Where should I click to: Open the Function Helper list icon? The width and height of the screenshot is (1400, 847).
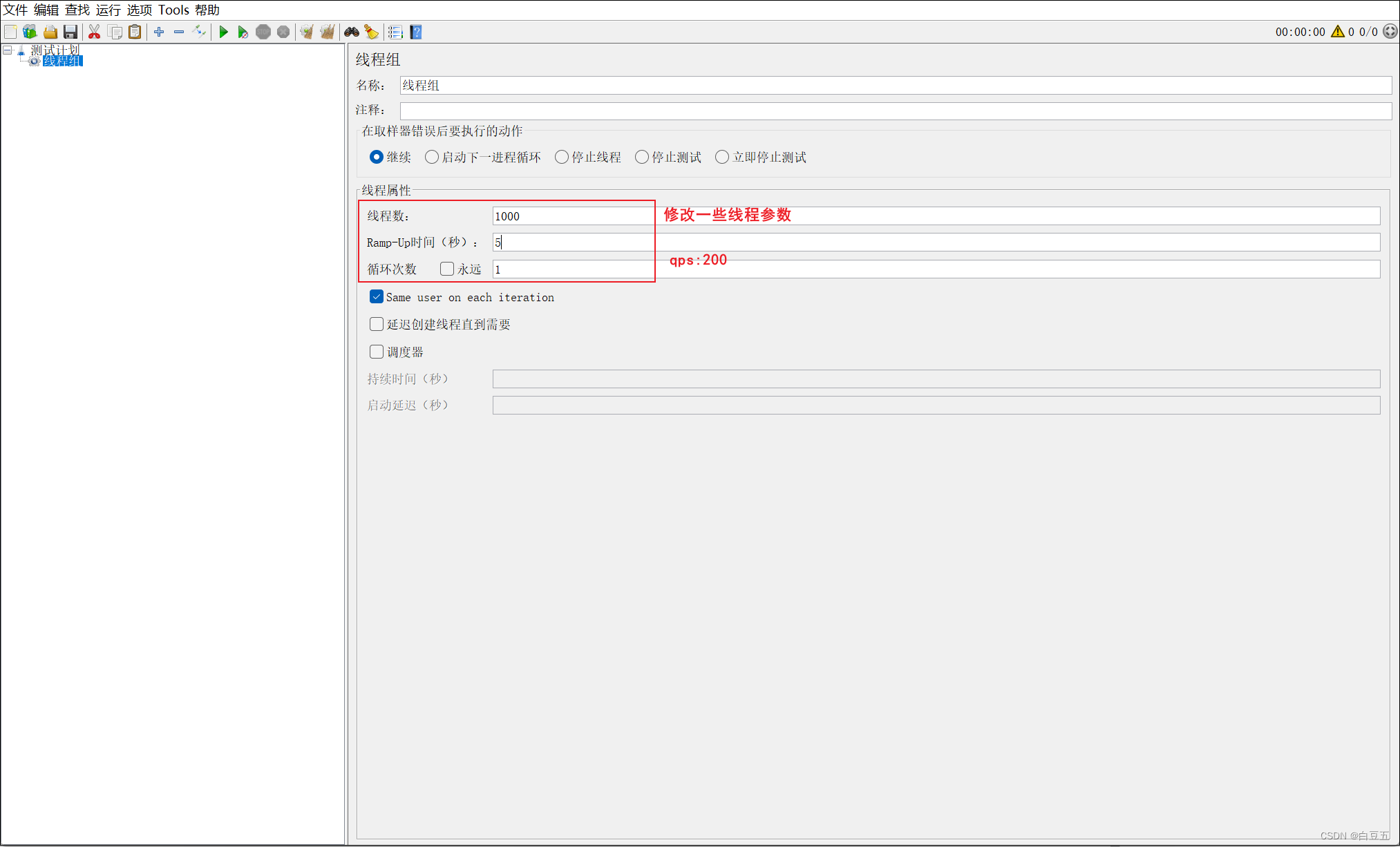(x=395, y=32)
